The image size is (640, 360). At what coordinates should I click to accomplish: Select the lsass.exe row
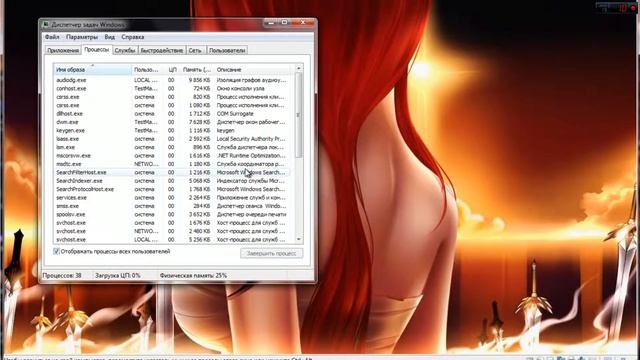pos(172,139)
